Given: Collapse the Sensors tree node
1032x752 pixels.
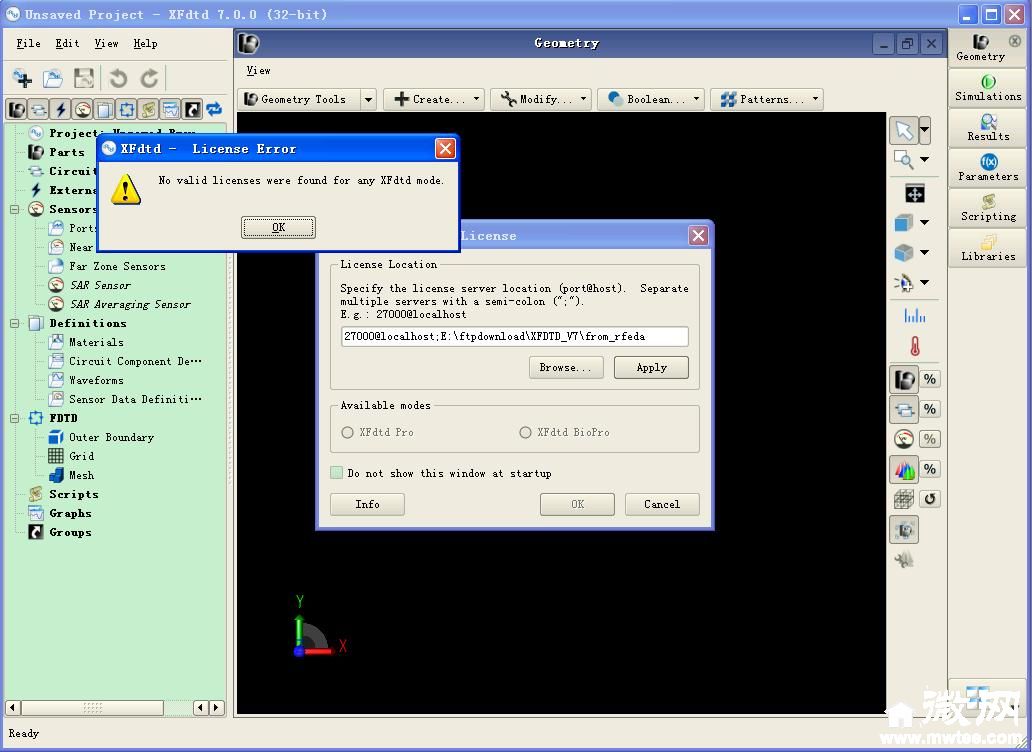Looking at the screenshot, I should pos(14,209).
